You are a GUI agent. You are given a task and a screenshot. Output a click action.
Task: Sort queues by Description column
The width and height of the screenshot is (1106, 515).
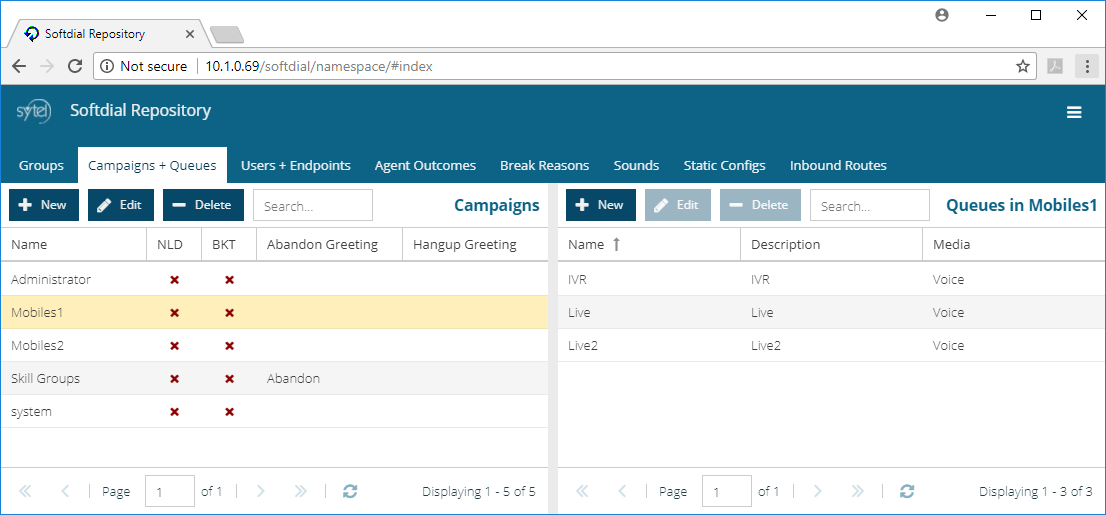[832, 245]
